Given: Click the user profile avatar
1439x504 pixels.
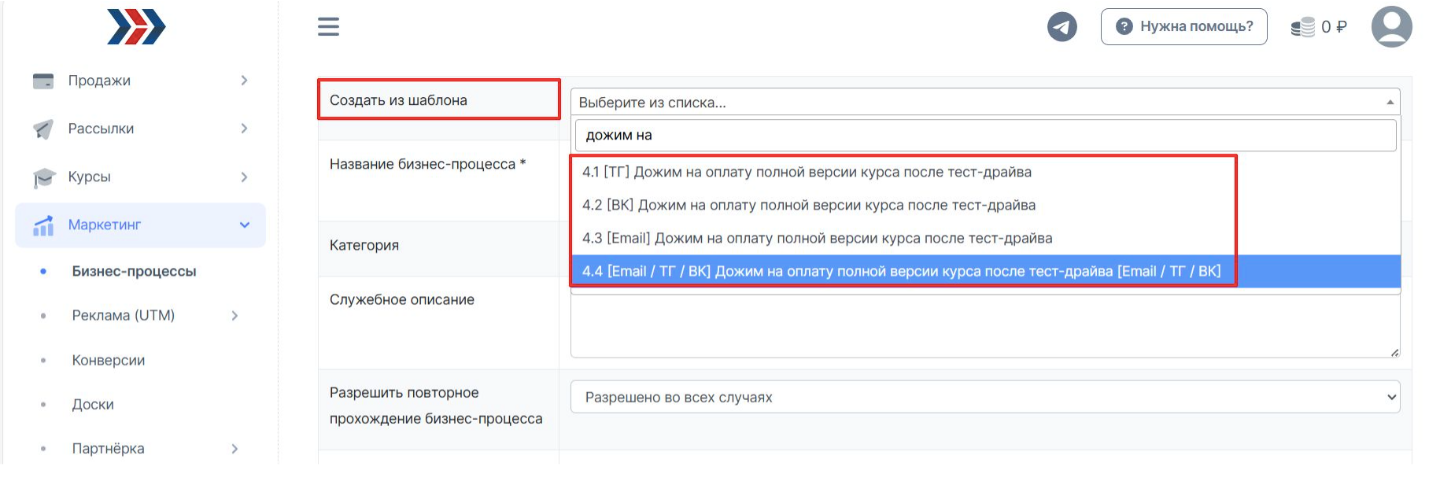Looking at the screenshot, I should (x=1391, y=27).
